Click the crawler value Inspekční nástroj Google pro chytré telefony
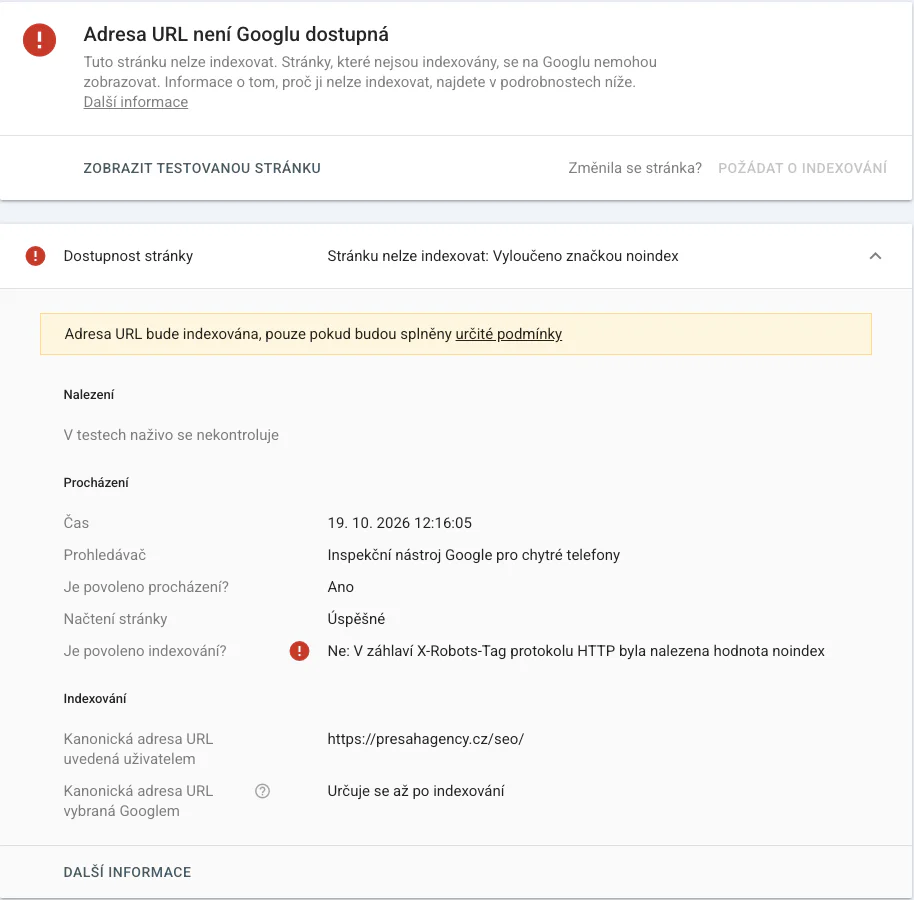This screenshot has width=914, height=900. tap(473, 555)
